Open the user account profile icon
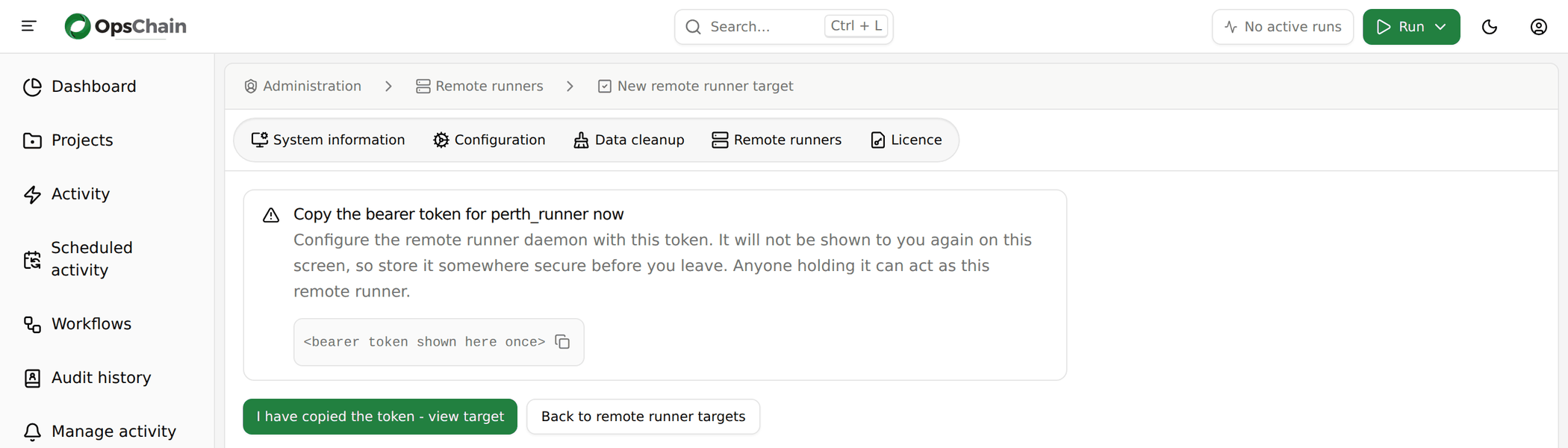Image resolution: width=1568 pixels, height=448 pixels. click(1539, 27)
